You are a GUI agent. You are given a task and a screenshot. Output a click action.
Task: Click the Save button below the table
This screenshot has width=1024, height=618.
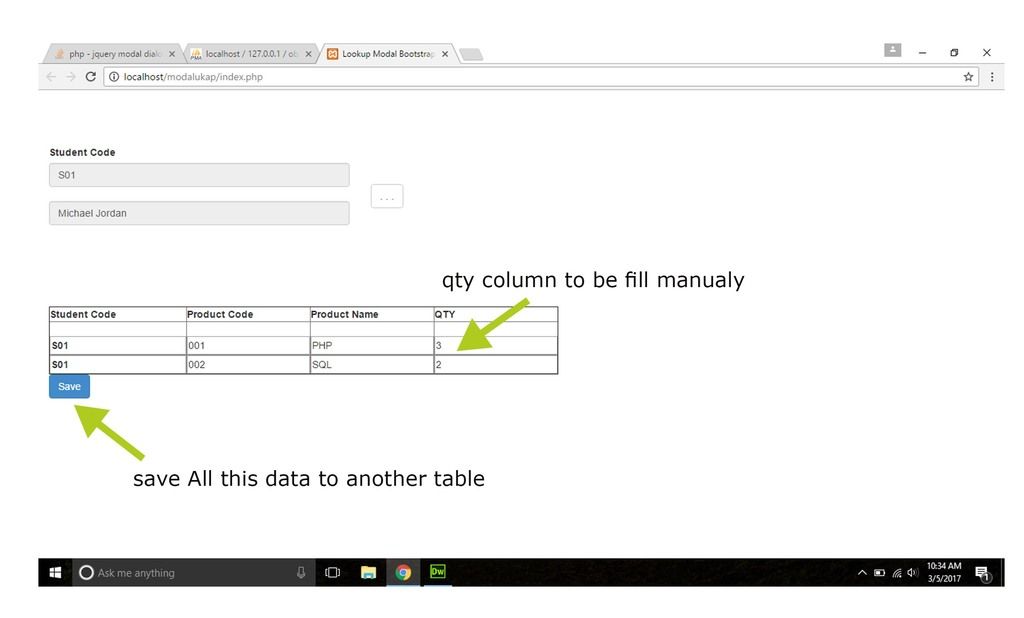pyautogui.click(x=68, y=386)
